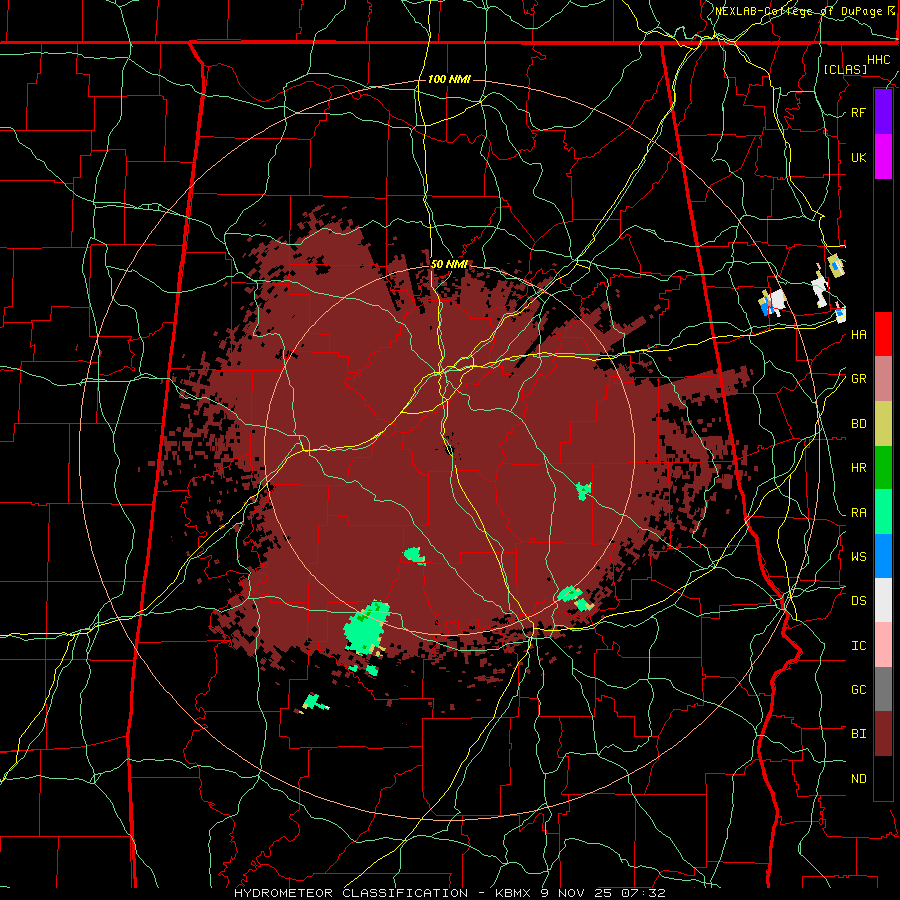Click the '50 NMI' range ring label
The width and height of the screenshot is (900, 900).
coord(449,265)
